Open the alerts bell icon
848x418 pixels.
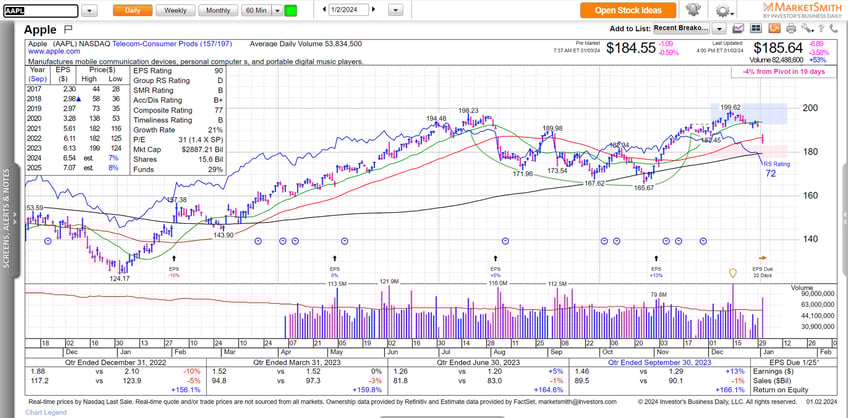692,10
